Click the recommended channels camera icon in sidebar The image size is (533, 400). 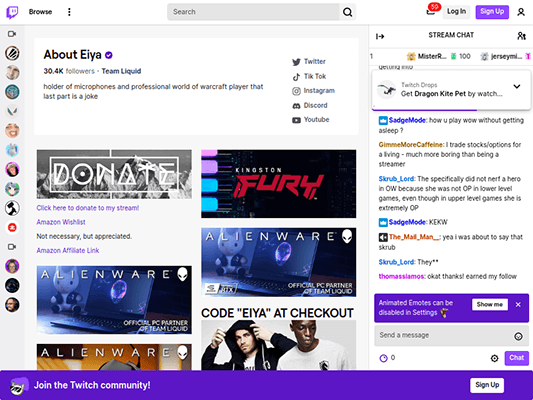click(x=12, y=247)
